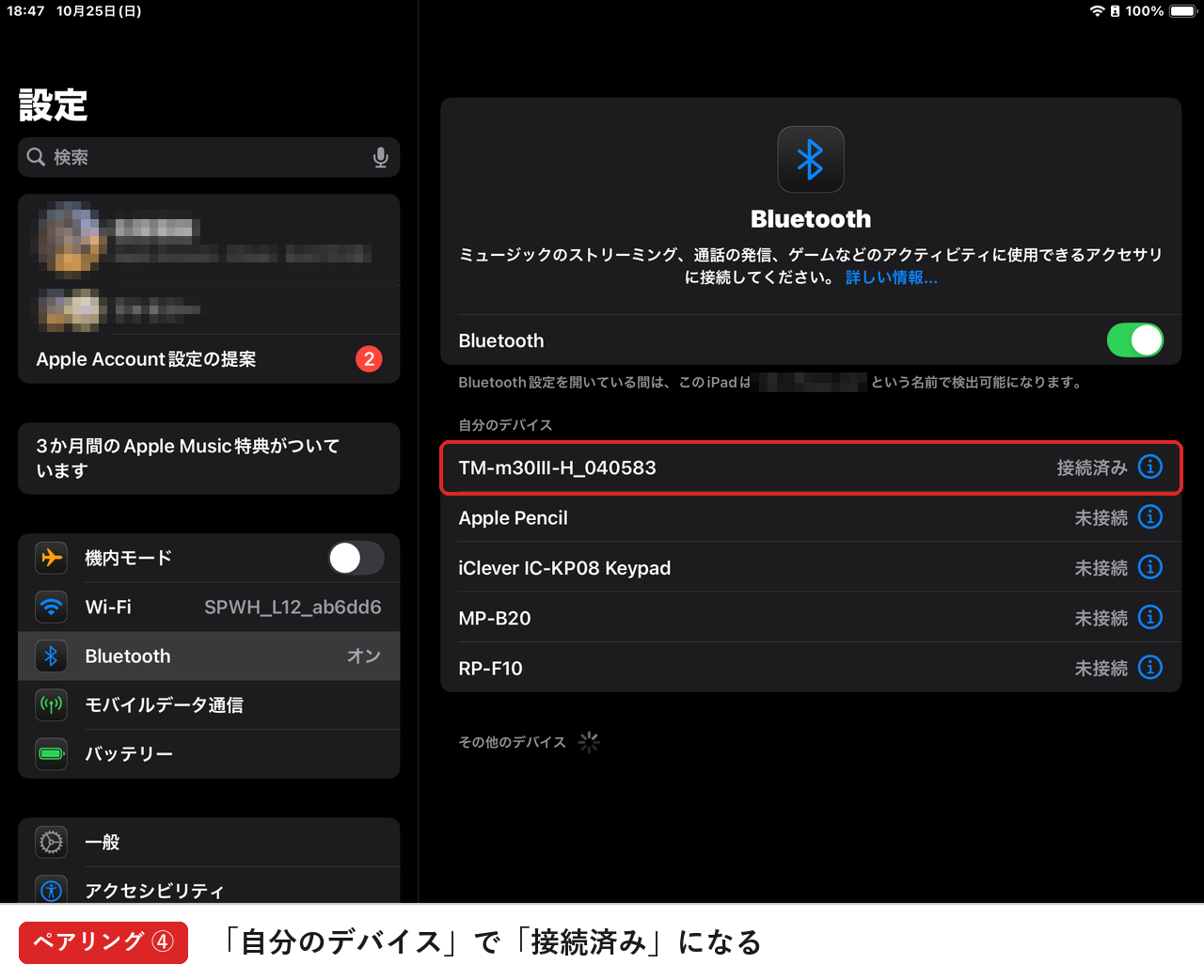Open アクセシビリティ settings

[x=209, y=885]
